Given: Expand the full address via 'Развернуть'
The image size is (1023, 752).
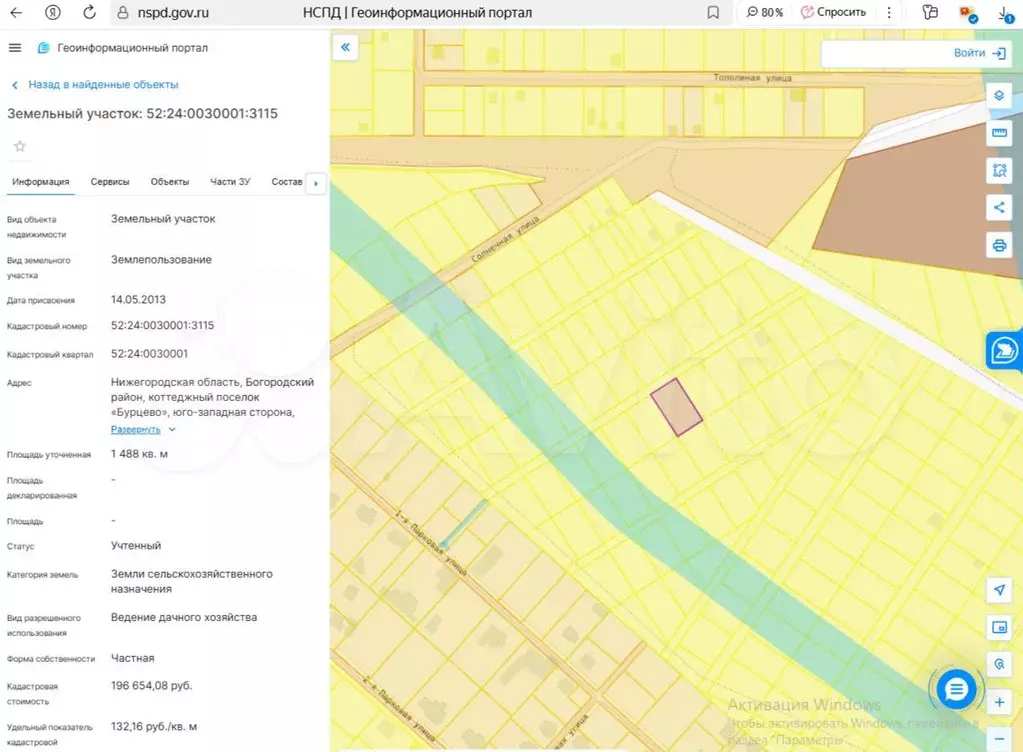Looking at the screenshot, I should click(136, 429).
